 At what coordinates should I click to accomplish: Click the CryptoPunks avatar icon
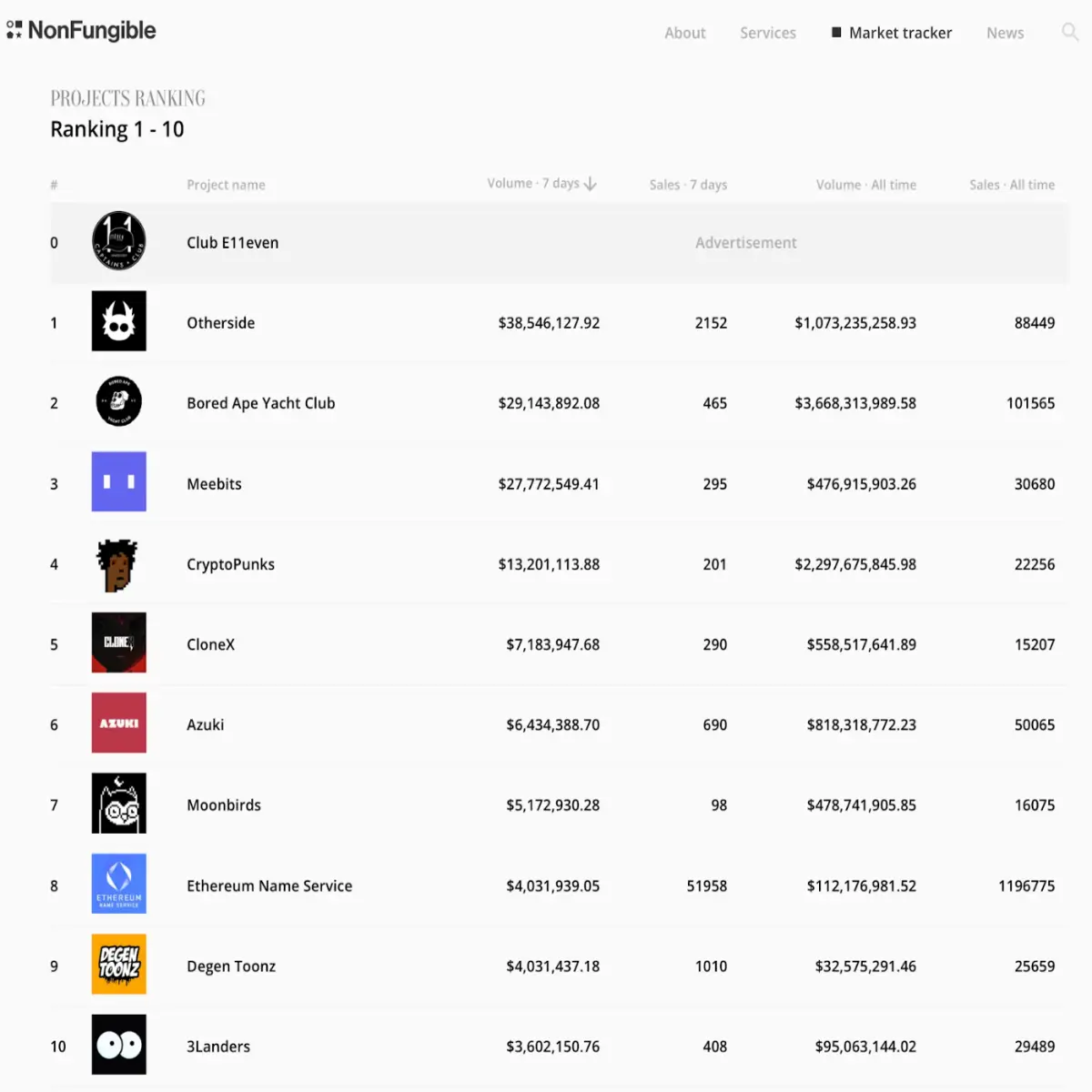117,565
